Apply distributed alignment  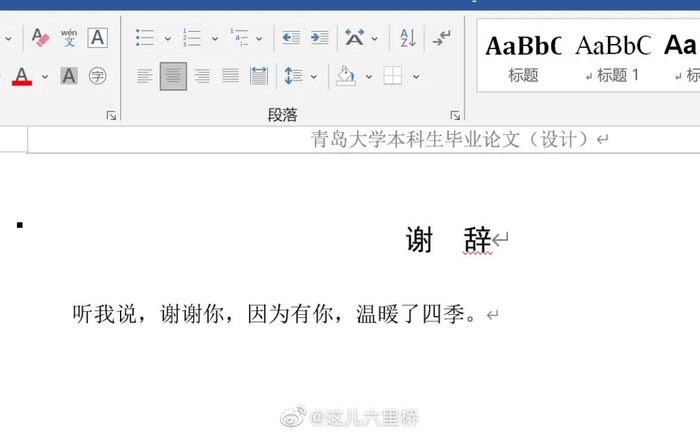tap(259, 76)
